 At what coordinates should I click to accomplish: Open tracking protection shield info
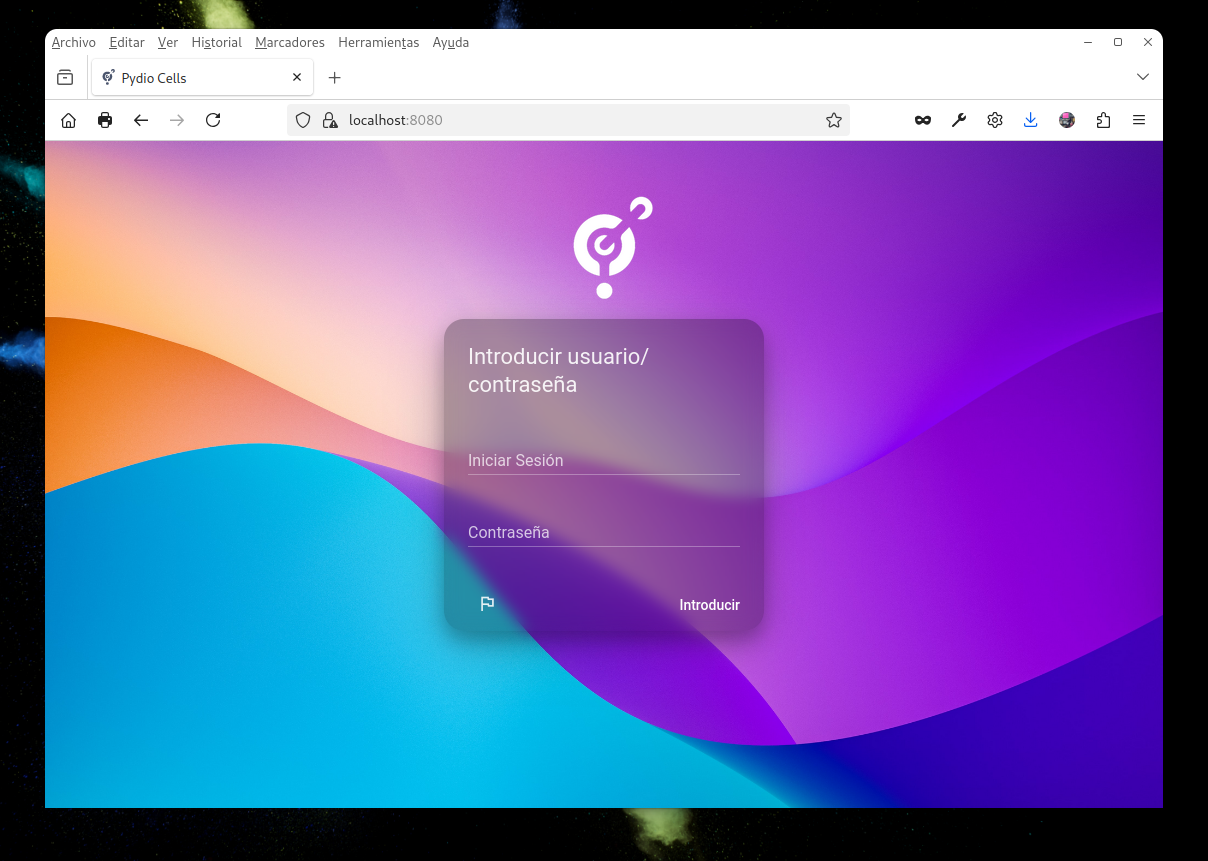(303, 120)
